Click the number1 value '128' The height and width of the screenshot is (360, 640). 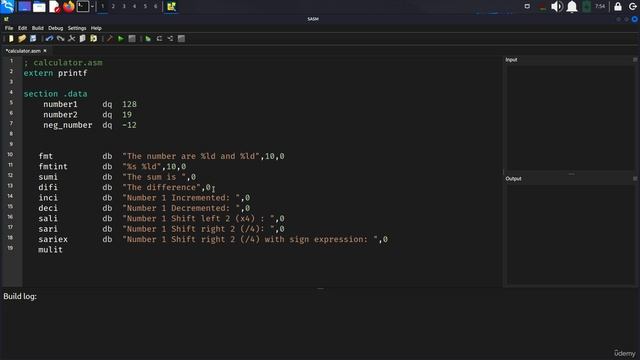[129, 104]
